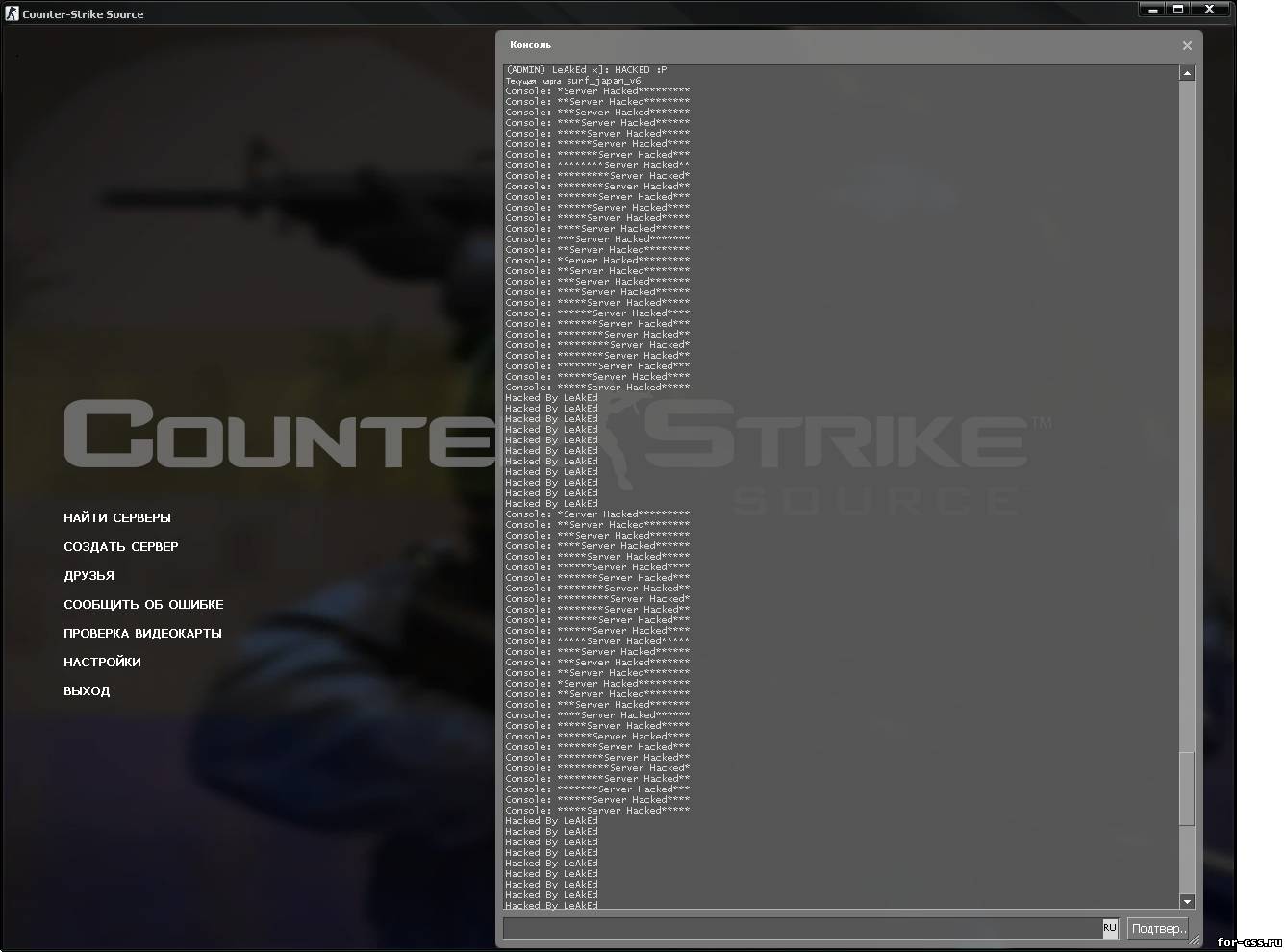Click the Counter-Strike Source title bar icon

12,13
